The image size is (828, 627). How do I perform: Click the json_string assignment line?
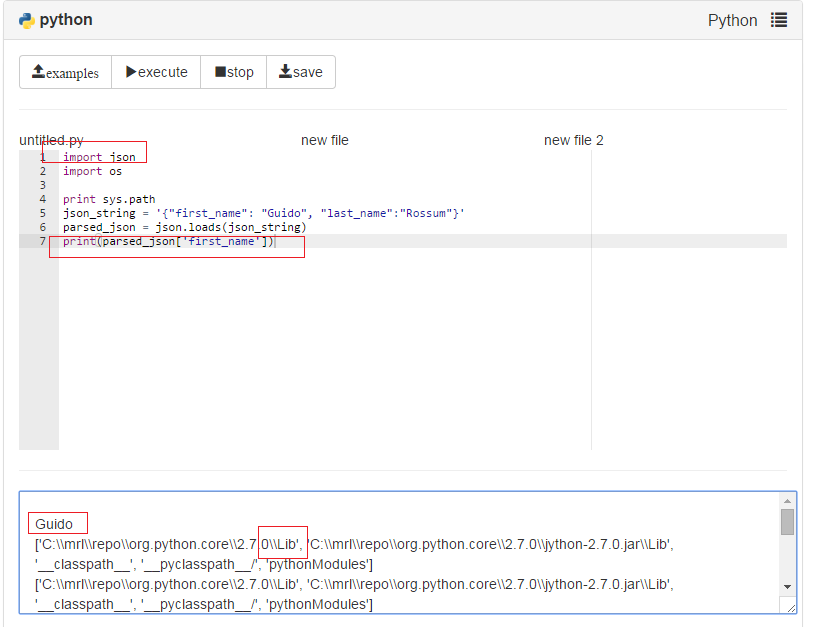[x=264, y=213]
